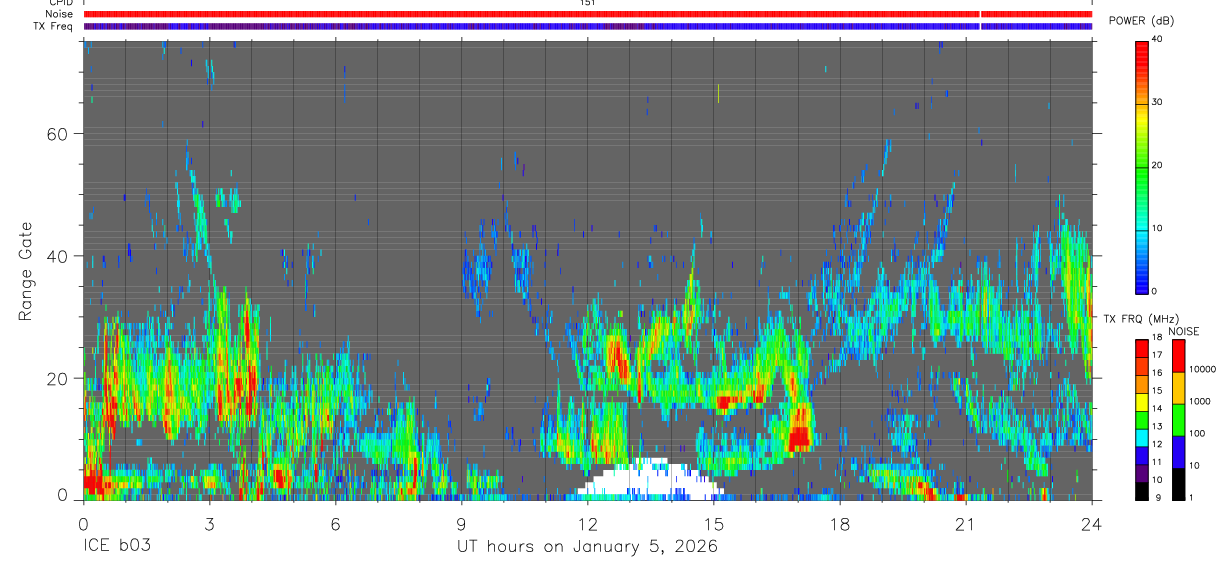Click the 20 tick on power colorbar
The height and width of the screenshot is (567, 1228).
tap(1156, 165)
